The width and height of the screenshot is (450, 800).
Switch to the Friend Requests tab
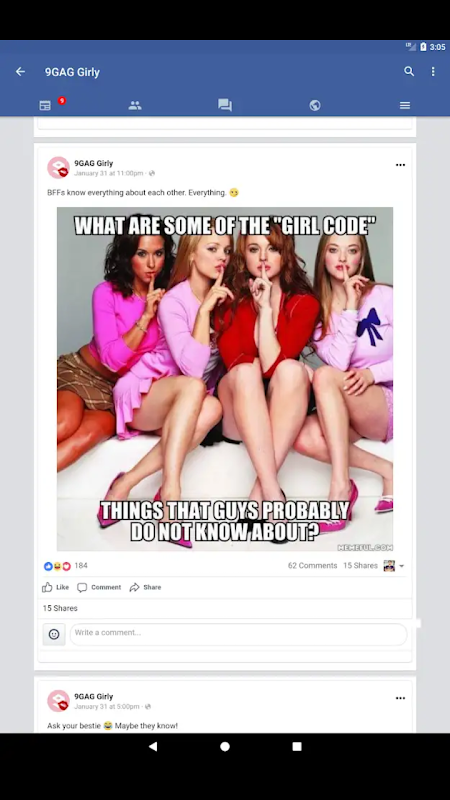point(135,105)
